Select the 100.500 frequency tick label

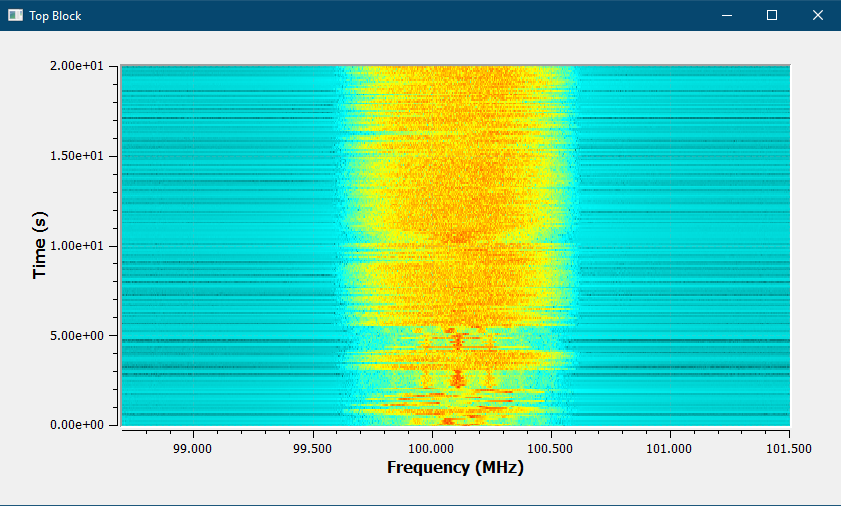(551, 449)
